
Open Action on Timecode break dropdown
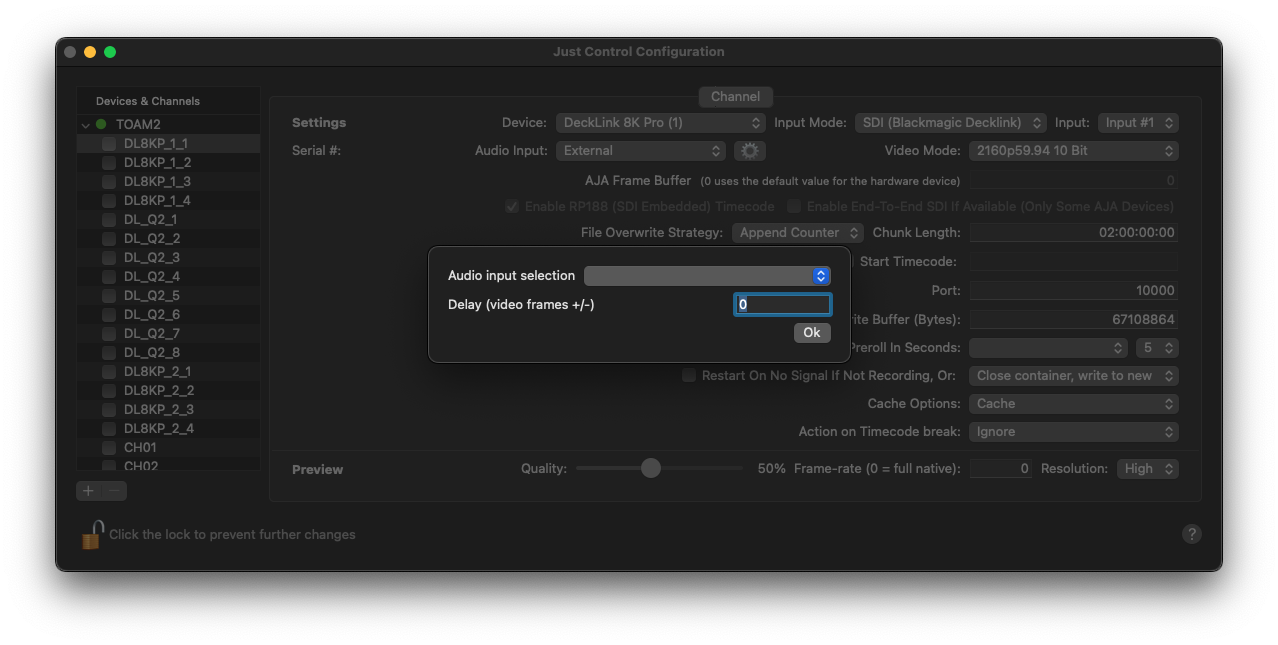[x=1074, y=432]
